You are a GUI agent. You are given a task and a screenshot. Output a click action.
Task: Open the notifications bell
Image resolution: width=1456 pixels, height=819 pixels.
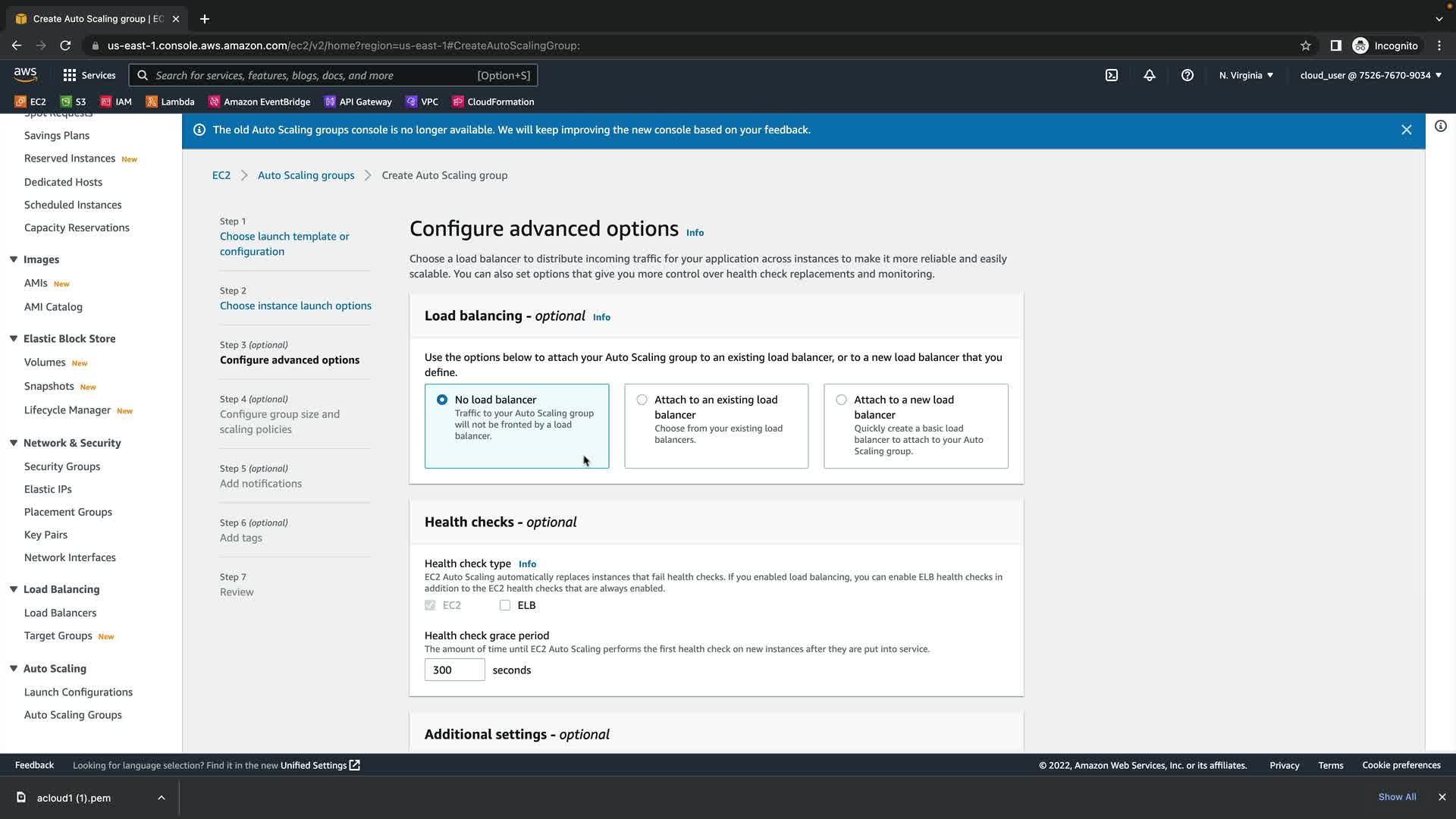(1149, 75)
